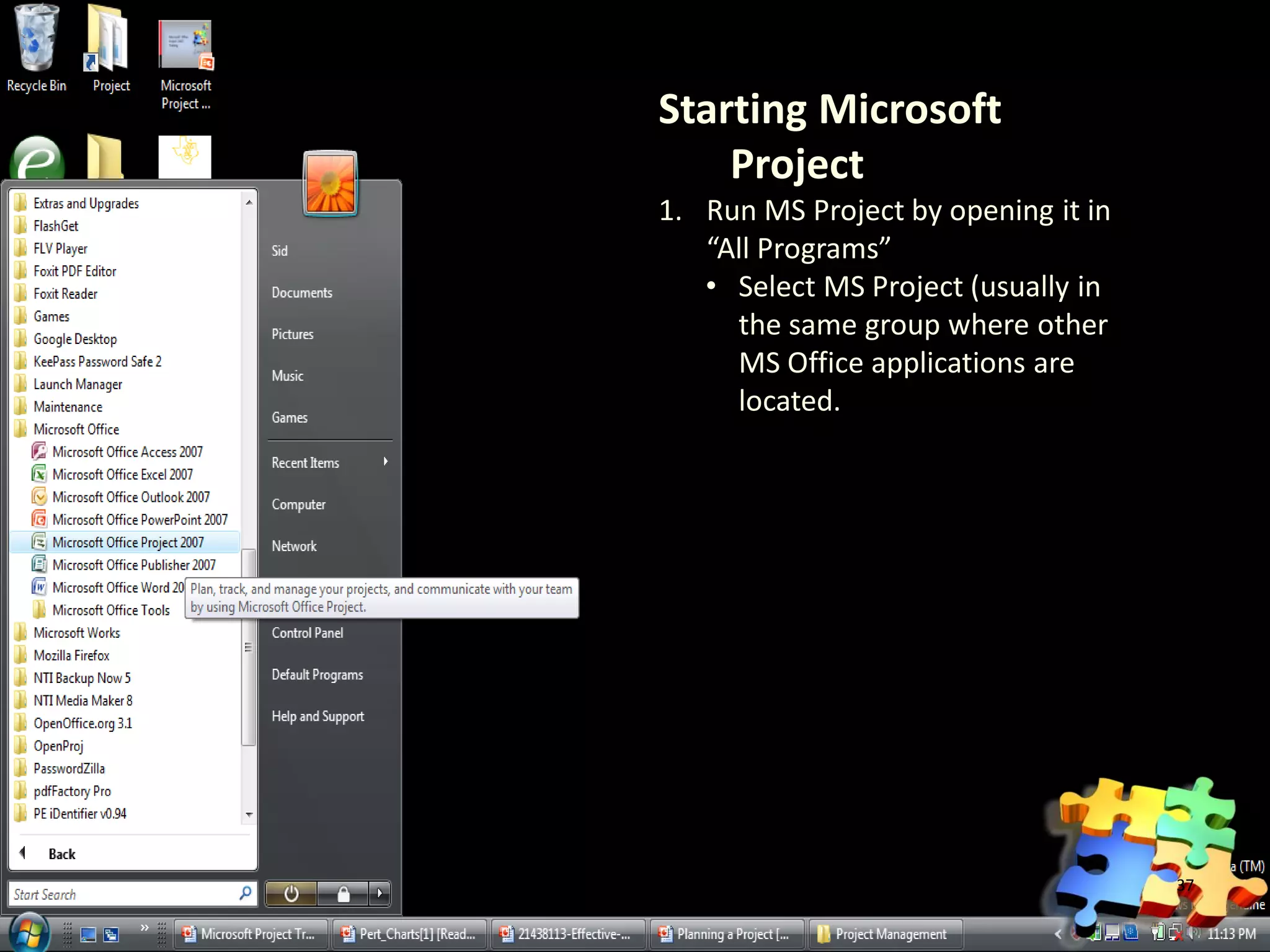
Task: Expand the Launch Manager folder
Action: tap(68, 384)
